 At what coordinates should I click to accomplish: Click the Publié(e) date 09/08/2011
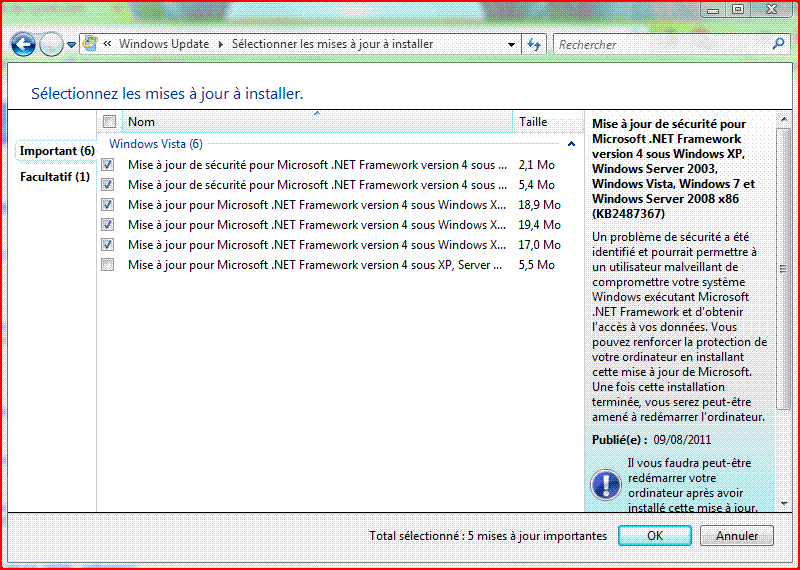click(x=682, y=440)
